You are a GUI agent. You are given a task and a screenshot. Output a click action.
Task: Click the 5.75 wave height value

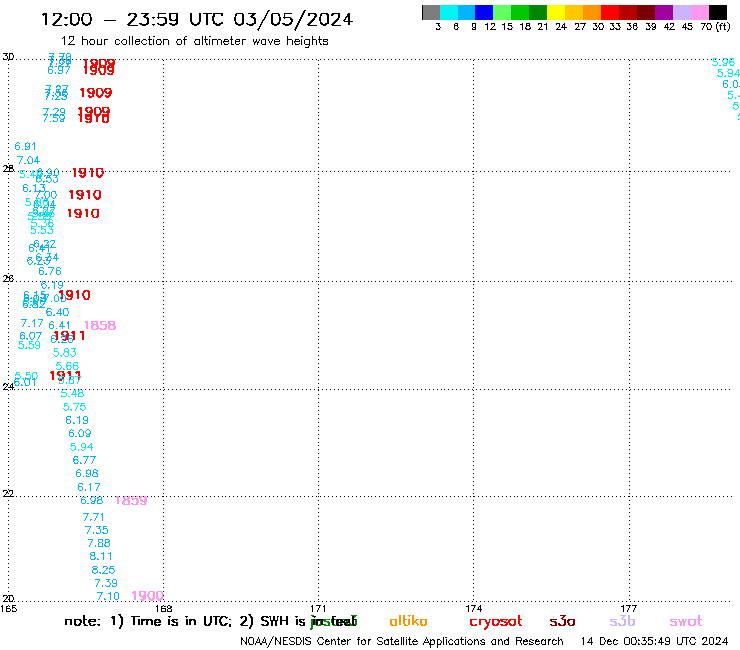tap(75, 407)
